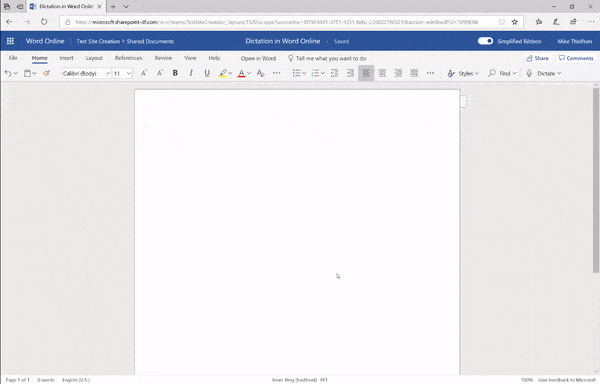The width and height of the screenshot is (600, 384).
Task: Open more font options ellipsis
Action: 276,73
